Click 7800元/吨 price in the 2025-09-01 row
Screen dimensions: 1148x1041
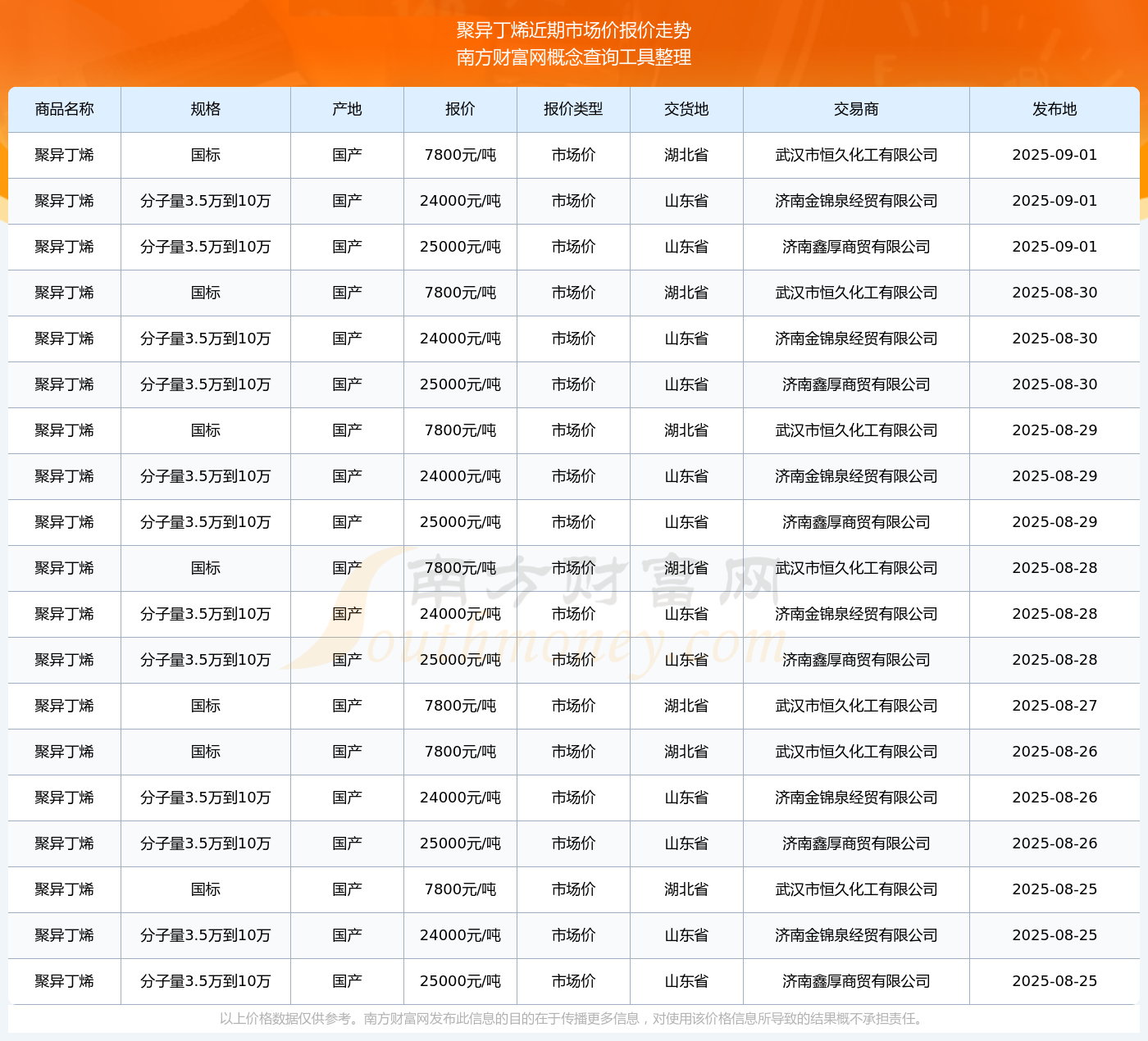pyautogui.click(x=460, y=155)
